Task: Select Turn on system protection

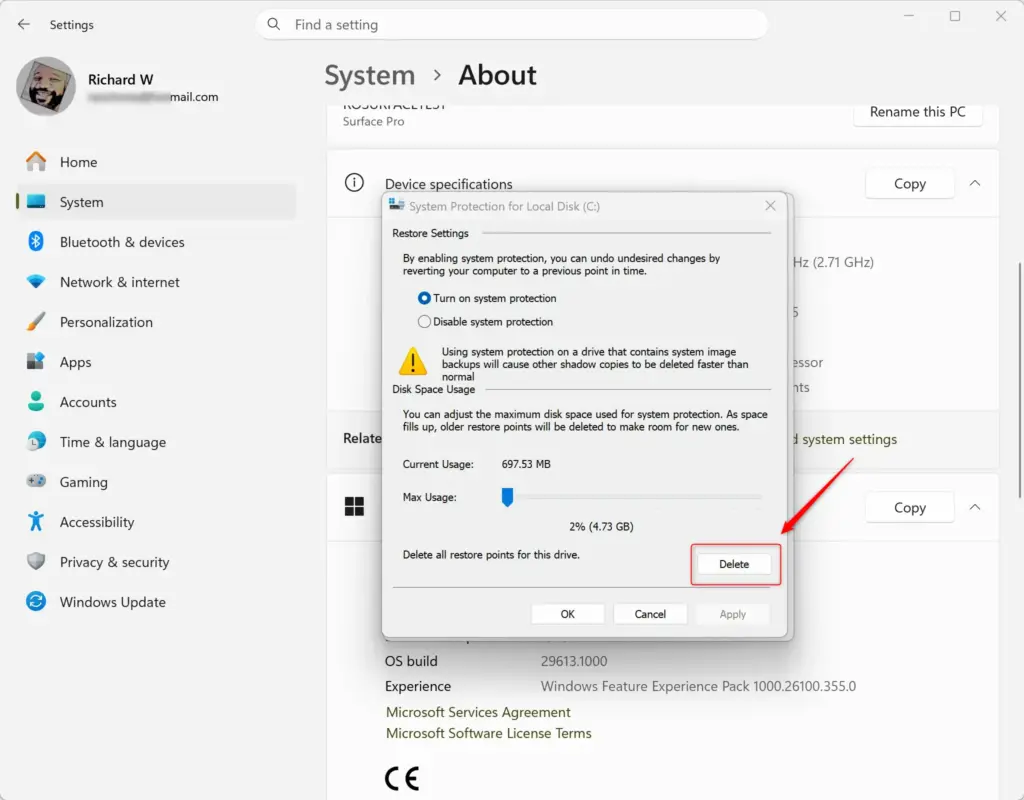Action: (487, 298)
